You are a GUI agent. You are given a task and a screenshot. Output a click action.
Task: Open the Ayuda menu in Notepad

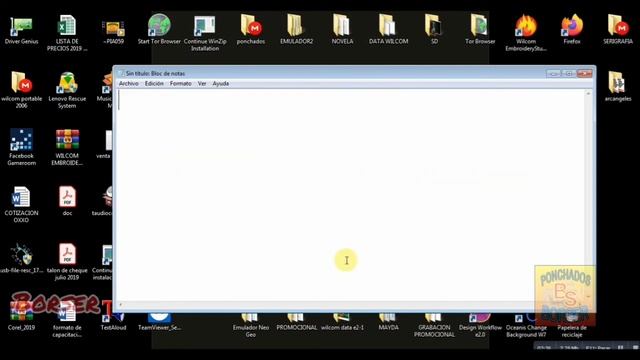pyautogui.click(x=220, y=83)
